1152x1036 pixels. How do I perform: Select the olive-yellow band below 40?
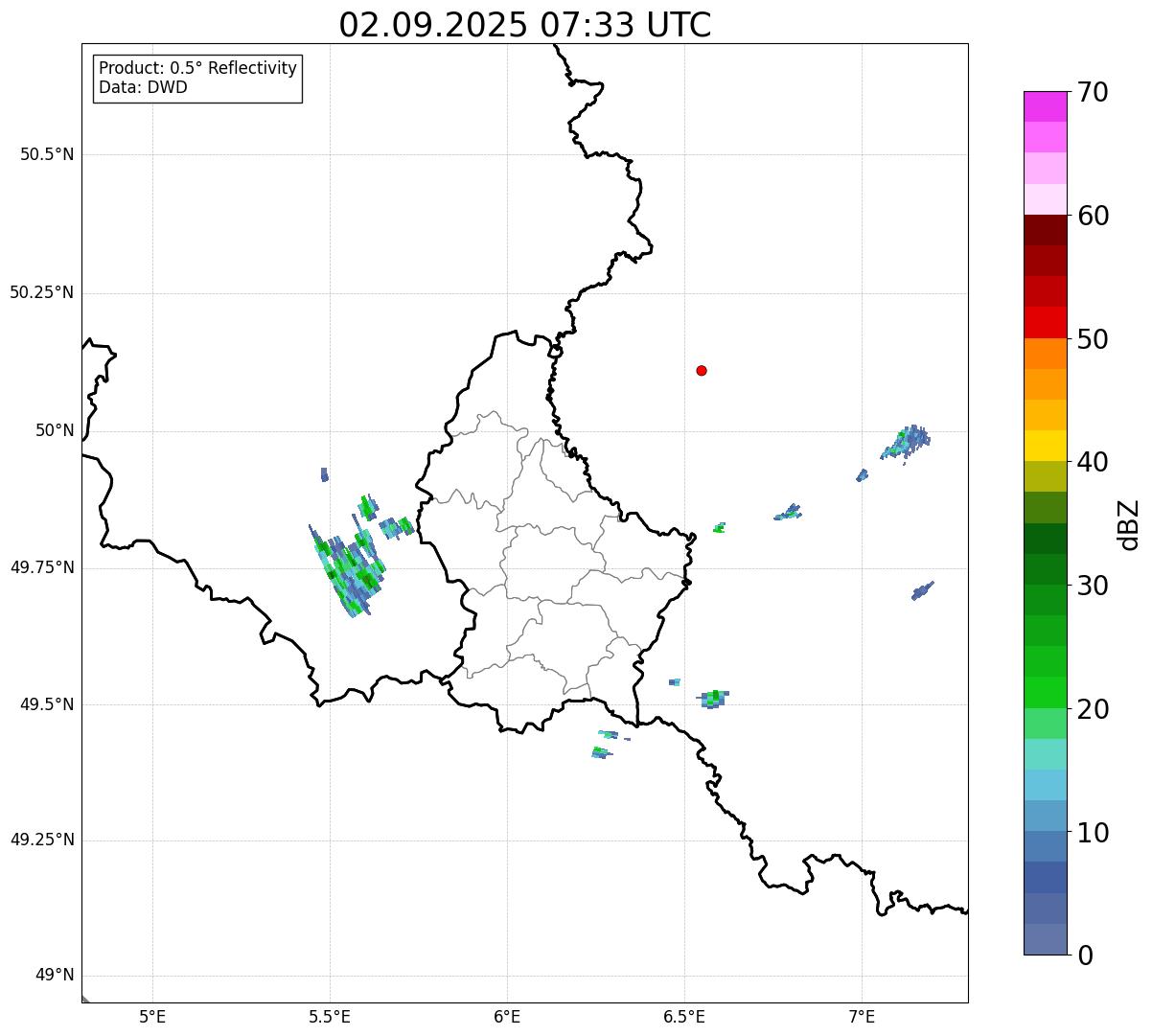1045,476
